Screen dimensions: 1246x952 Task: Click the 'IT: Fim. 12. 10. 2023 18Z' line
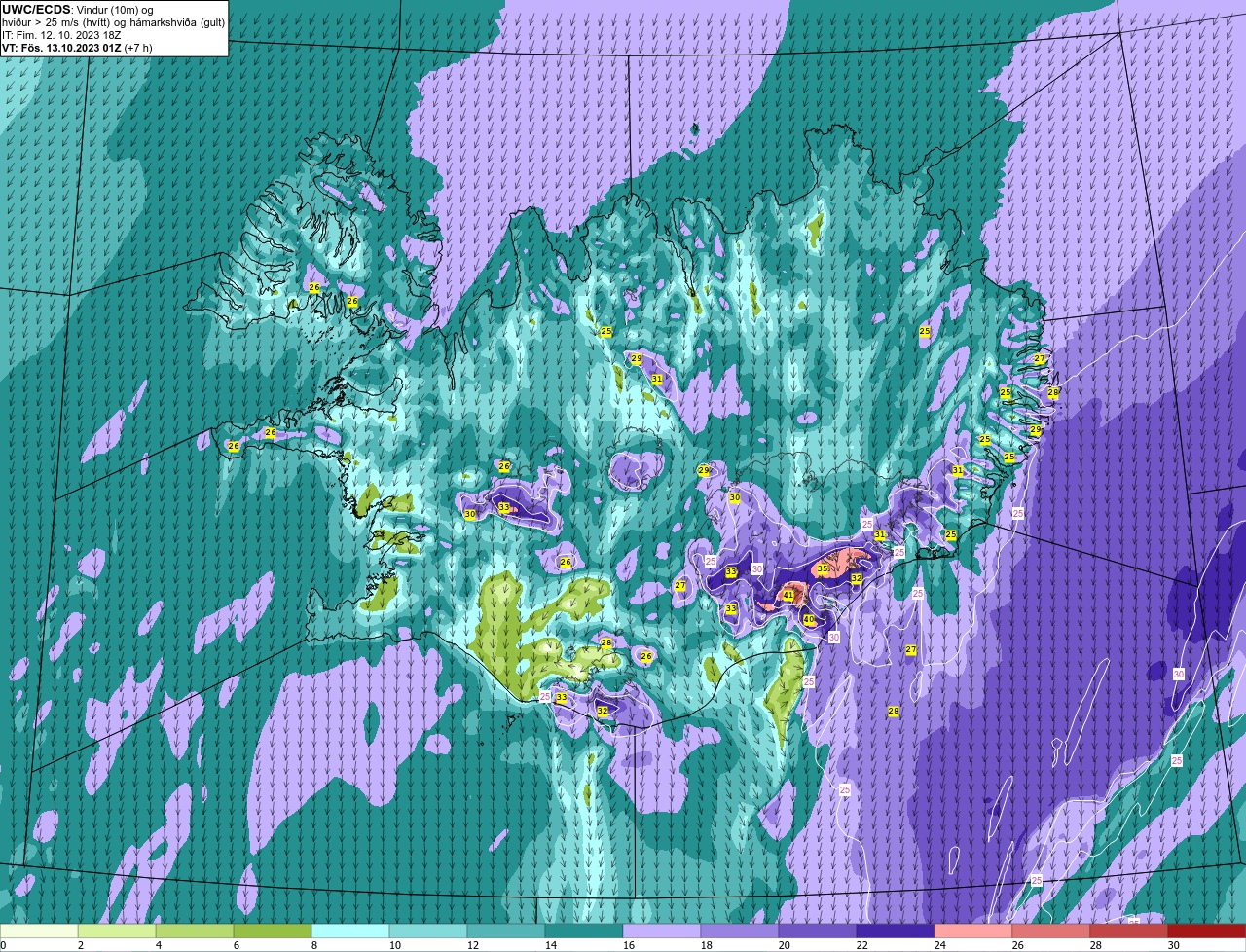tap(61, 35)
